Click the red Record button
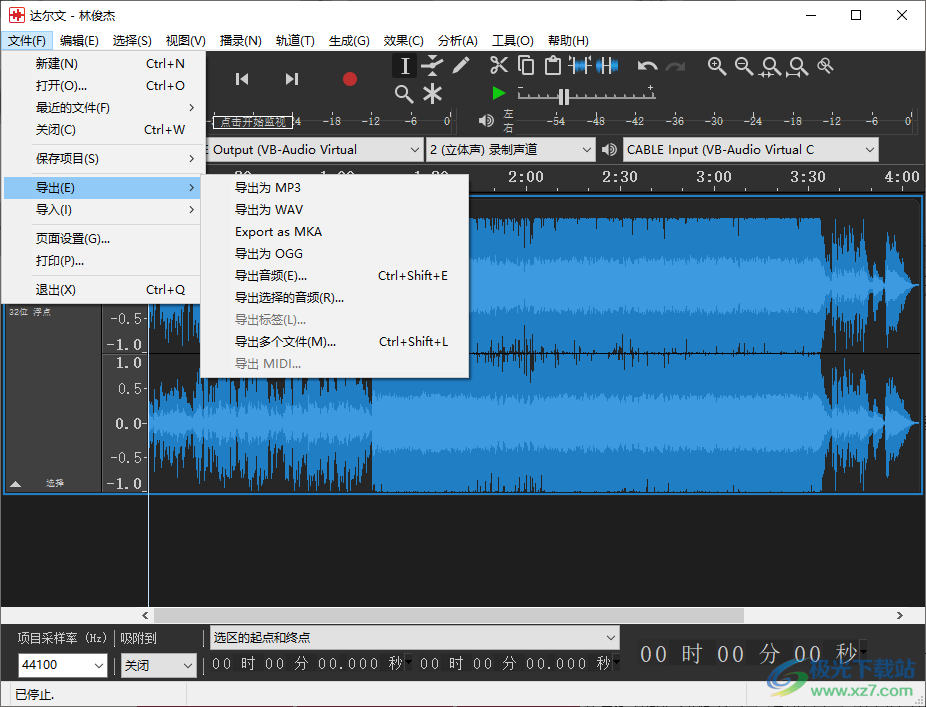926x707 pixels. click(349, 79)
